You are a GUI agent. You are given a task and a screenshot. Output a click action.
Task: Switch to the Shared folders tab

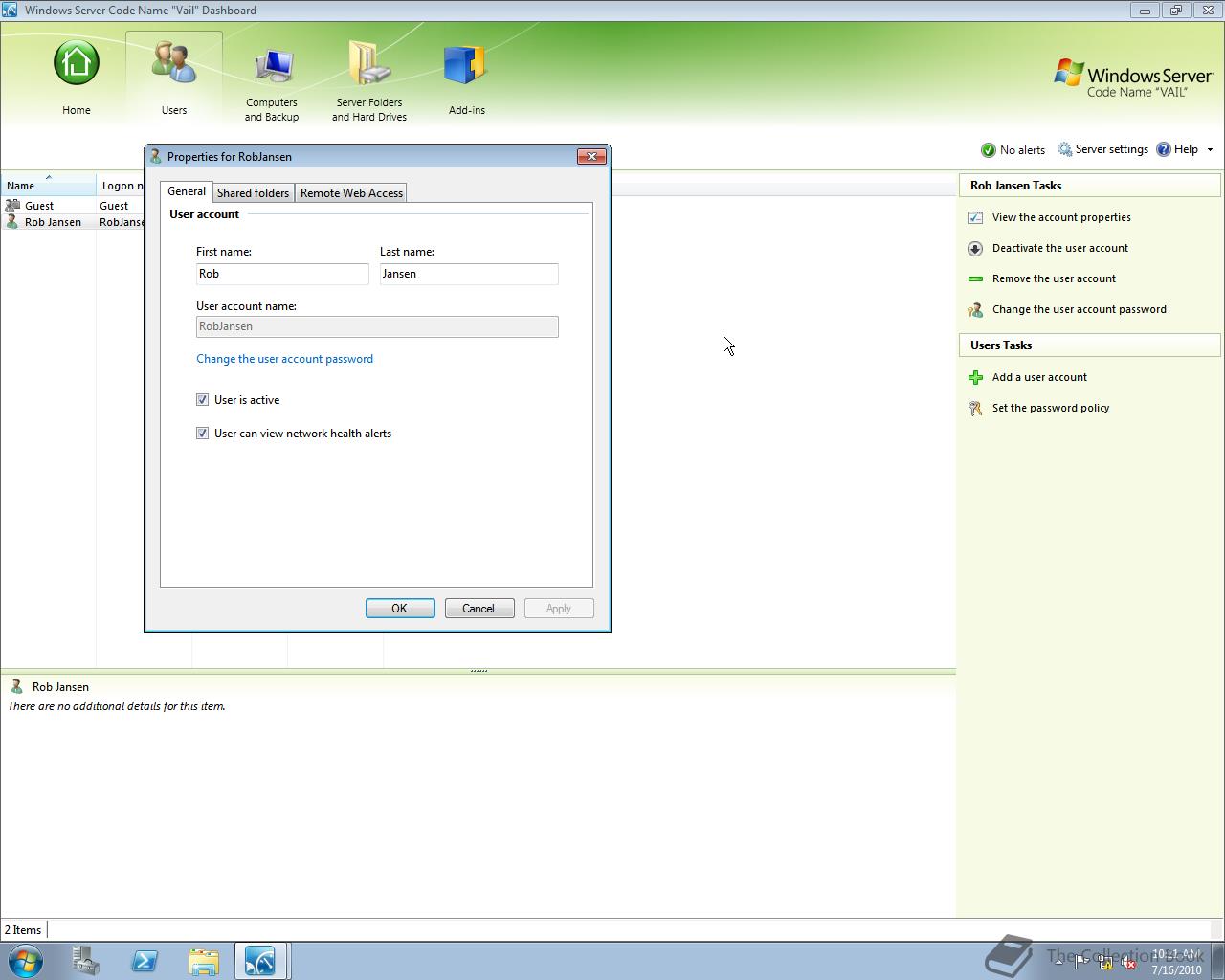[253, 193]
